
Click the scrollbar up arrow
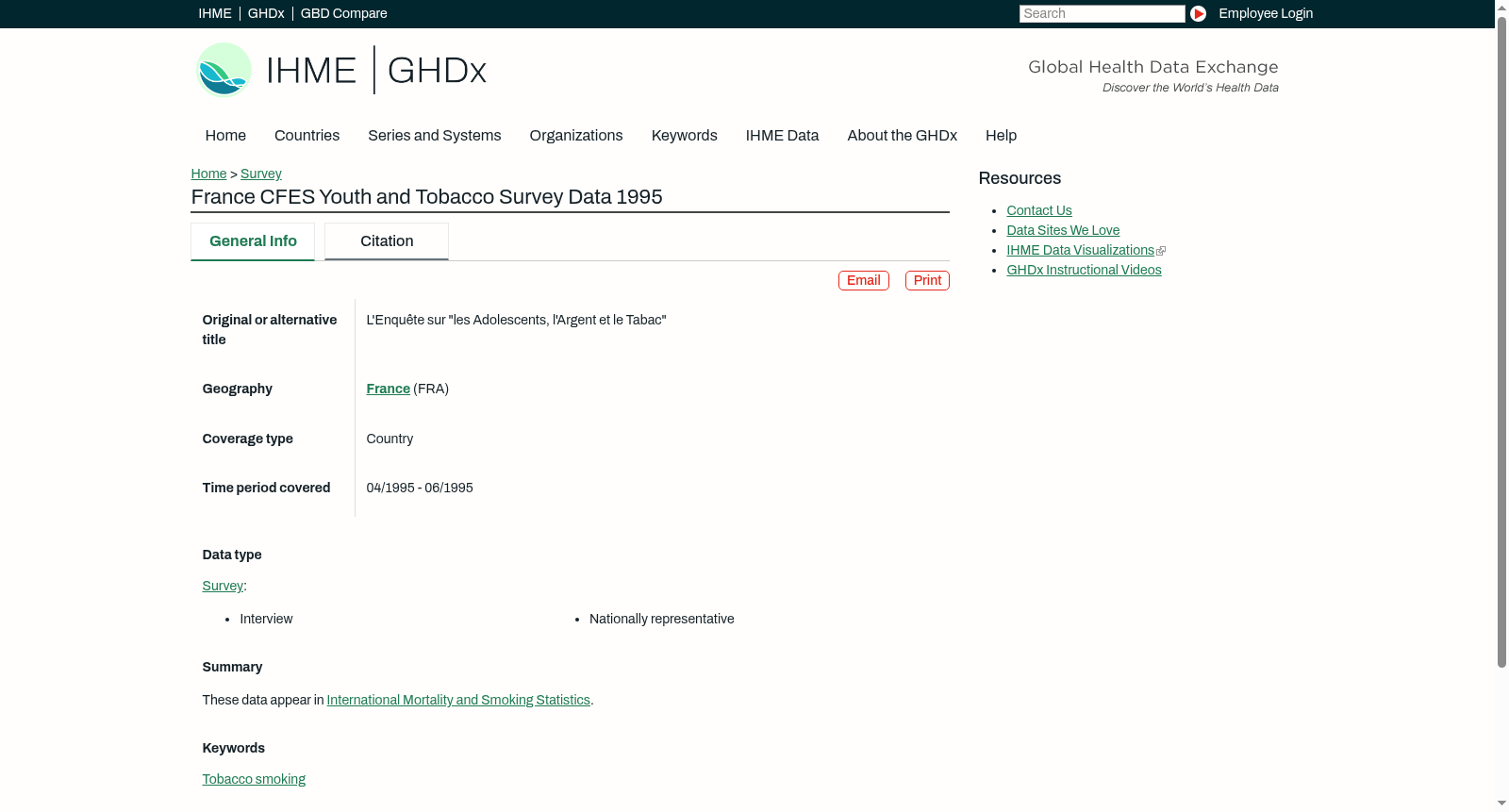point(1501,7)
